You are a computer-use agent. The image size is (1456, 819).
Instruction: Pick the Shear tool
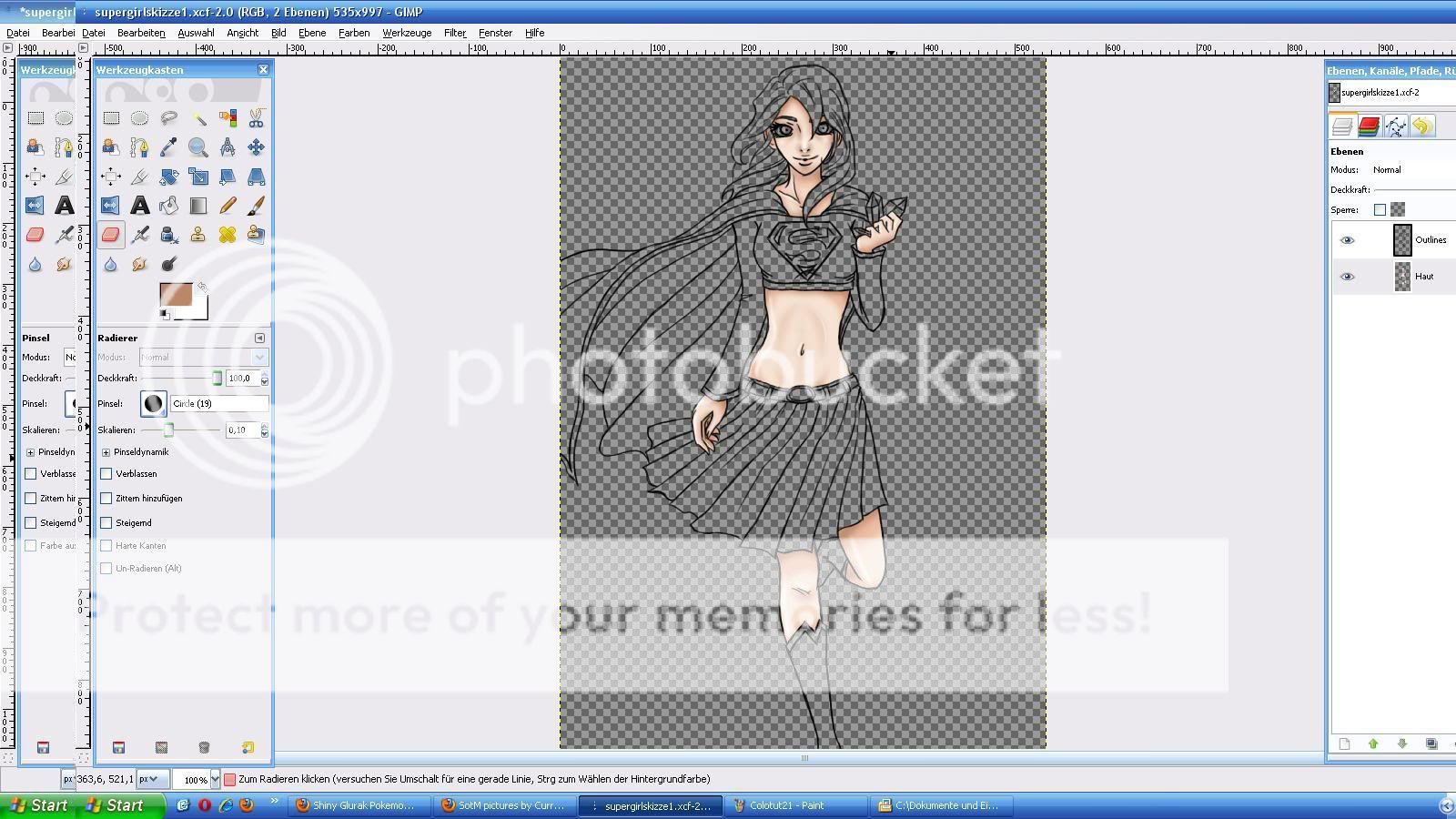coord(227,177)
